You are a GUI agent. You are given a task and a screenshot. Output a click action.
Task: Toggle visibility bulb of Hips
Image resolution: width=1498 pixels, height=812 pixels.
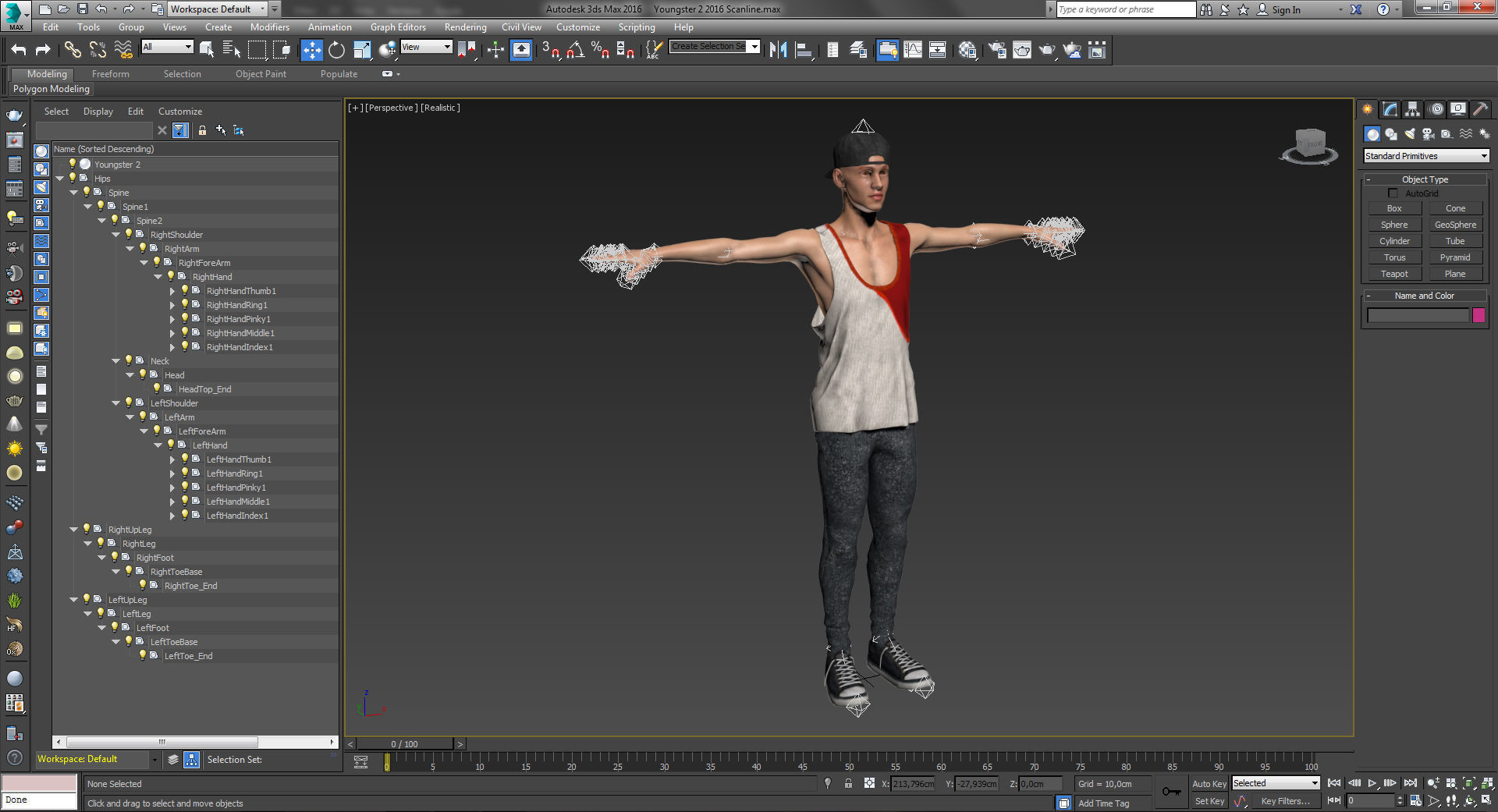pyautogui.click(x=73, y=178)
